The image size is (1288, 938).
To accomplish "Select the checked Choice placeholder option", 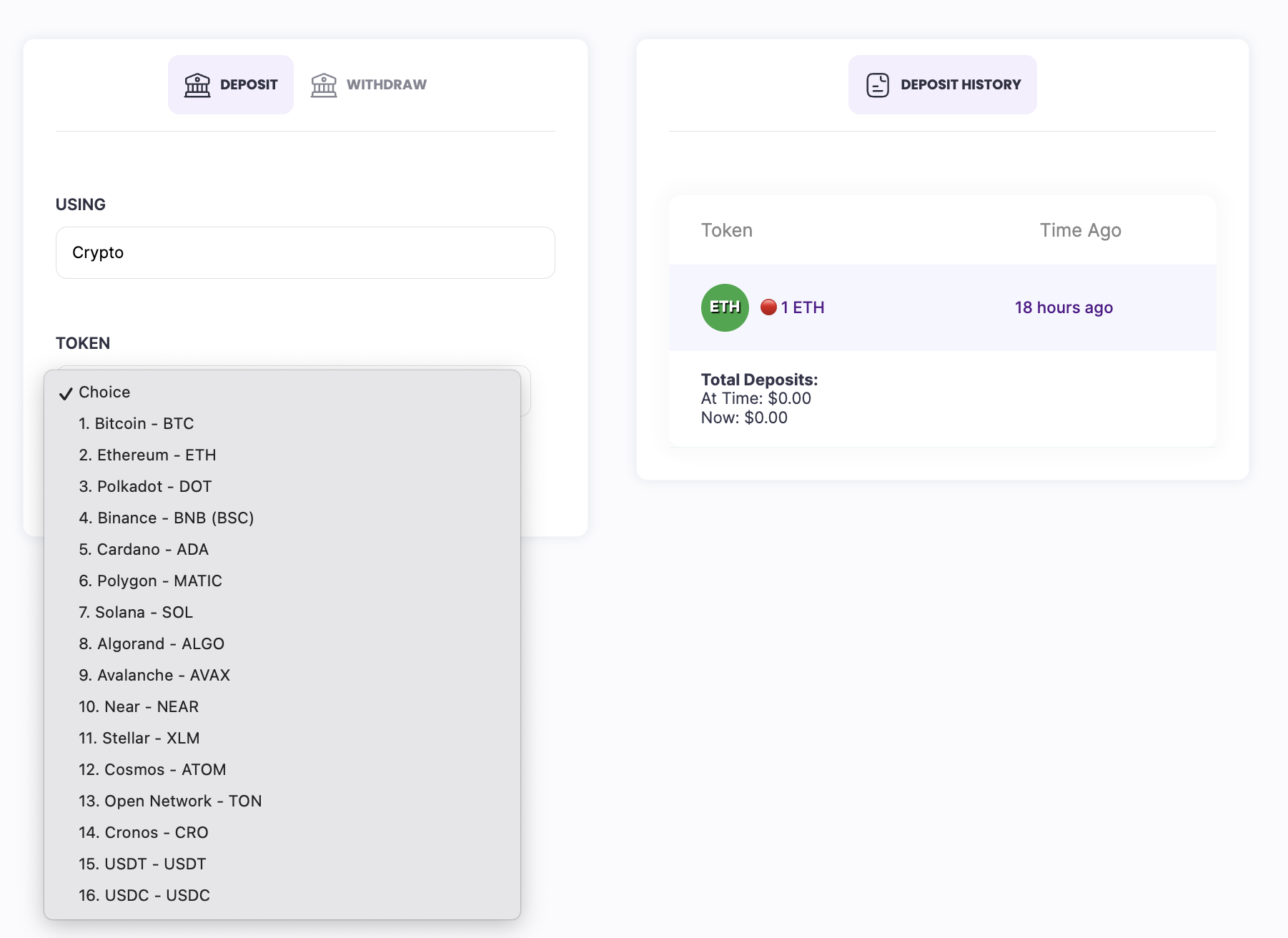I will pos(104,392).
